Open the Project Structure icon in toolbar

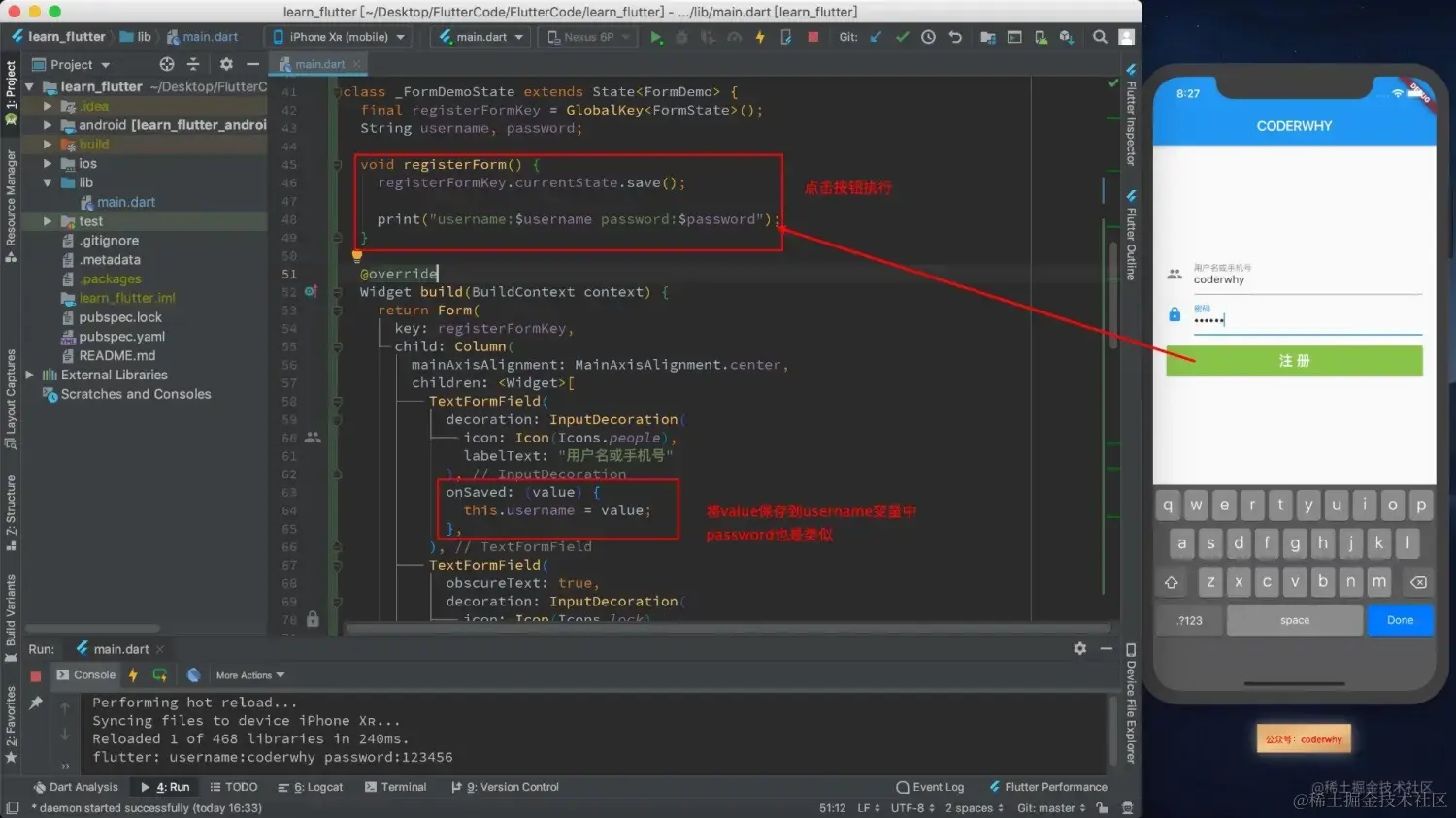coord(988,37)
